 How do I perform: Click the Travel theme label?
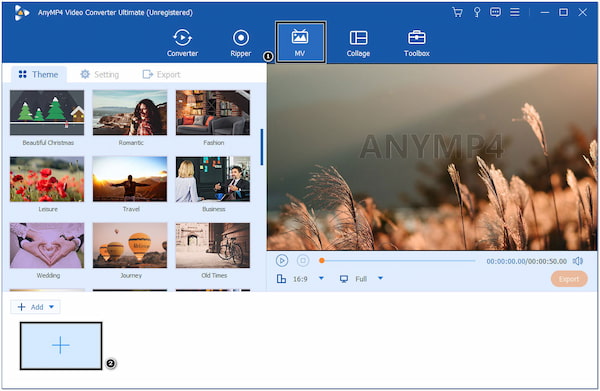click(x=131, y=209)
